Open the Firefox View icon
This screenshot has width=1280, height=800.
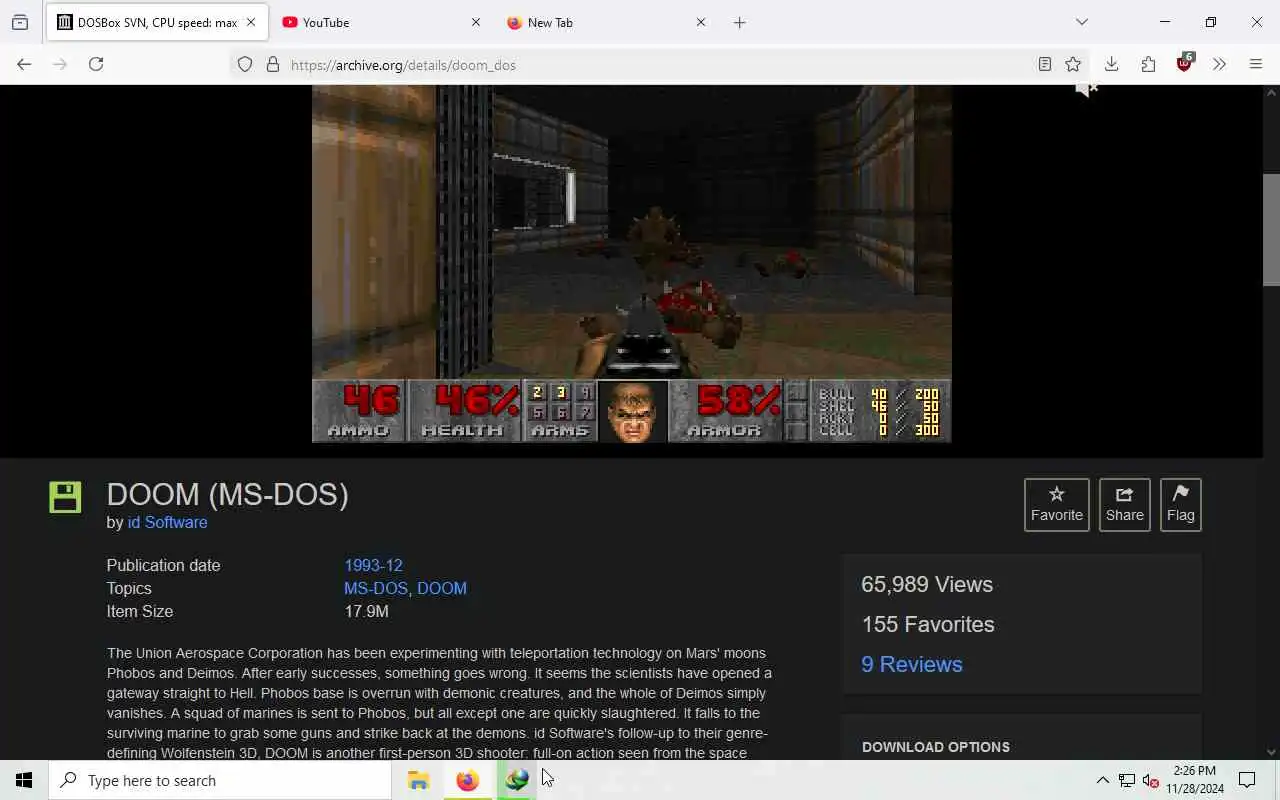pos(20,22)
